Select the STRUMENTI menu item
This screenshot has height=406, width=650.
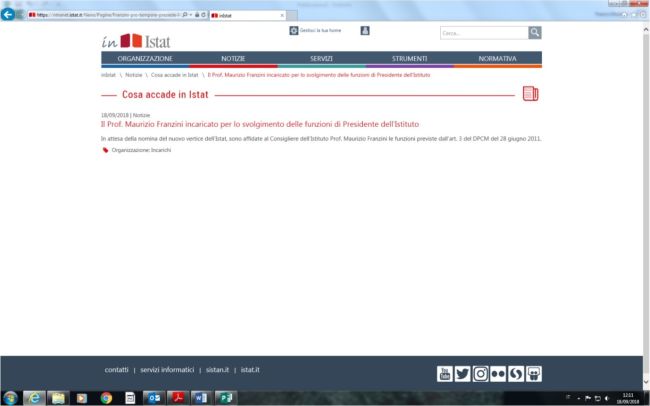click(409, 59)
